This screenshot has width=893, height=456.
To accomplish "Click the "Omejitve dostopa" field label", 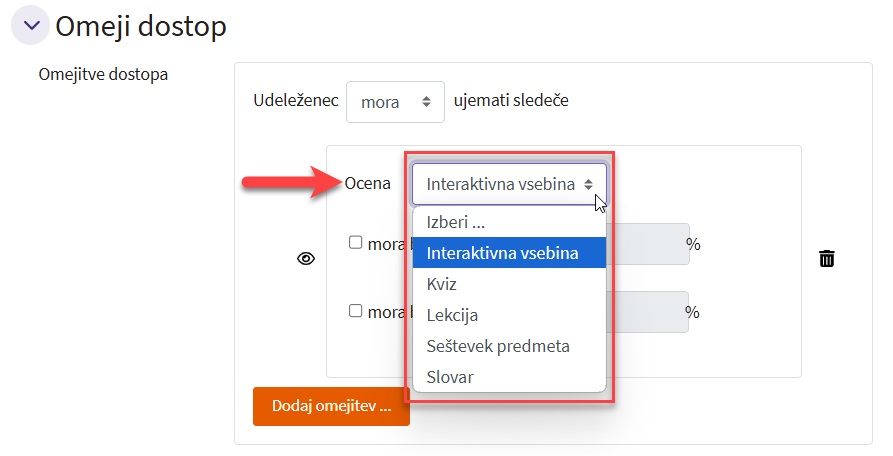I will pyautogui.click(x=103, y=75).
